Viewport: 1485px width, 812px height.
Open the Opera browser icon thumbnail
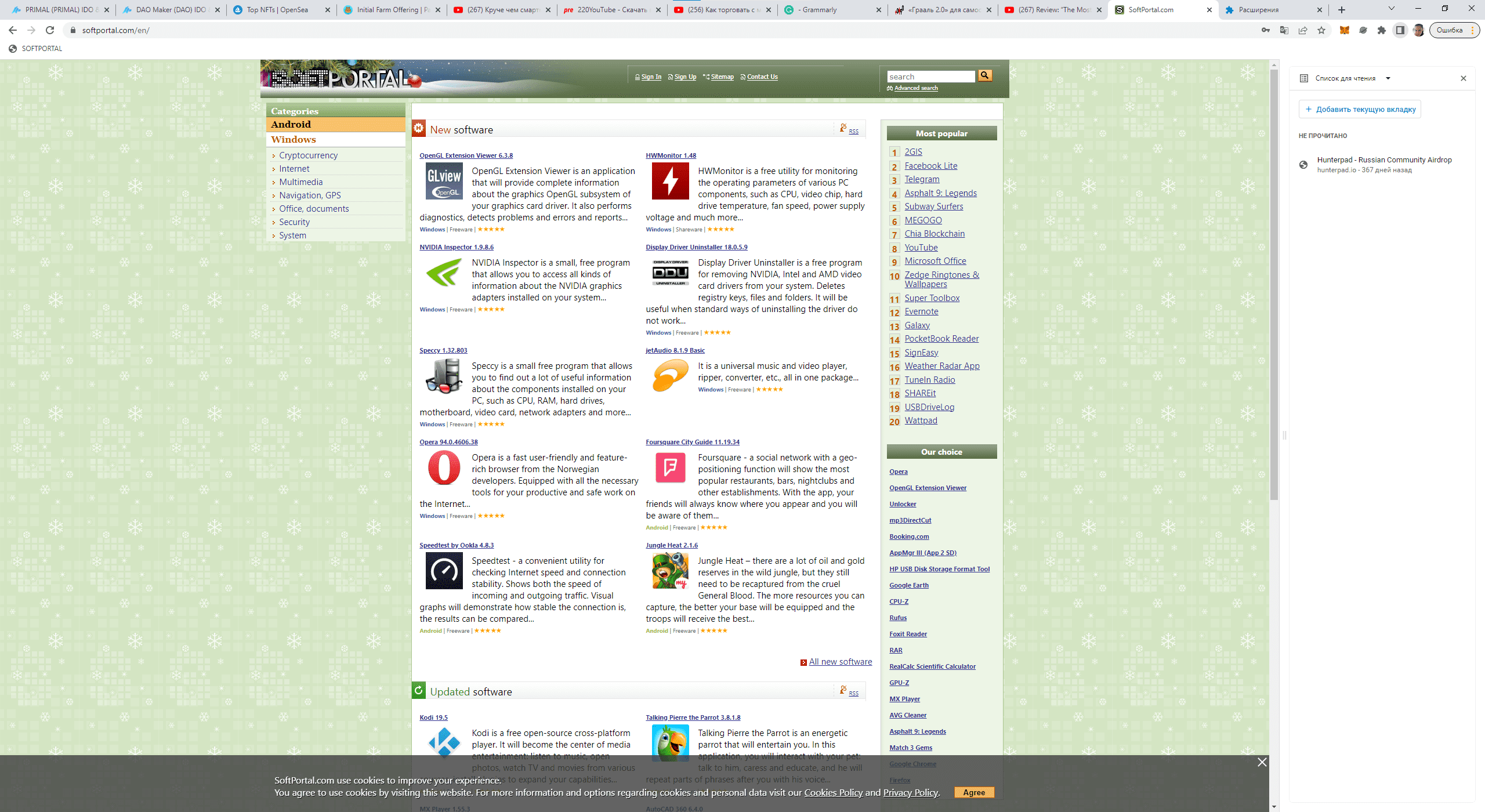[444, 468]
